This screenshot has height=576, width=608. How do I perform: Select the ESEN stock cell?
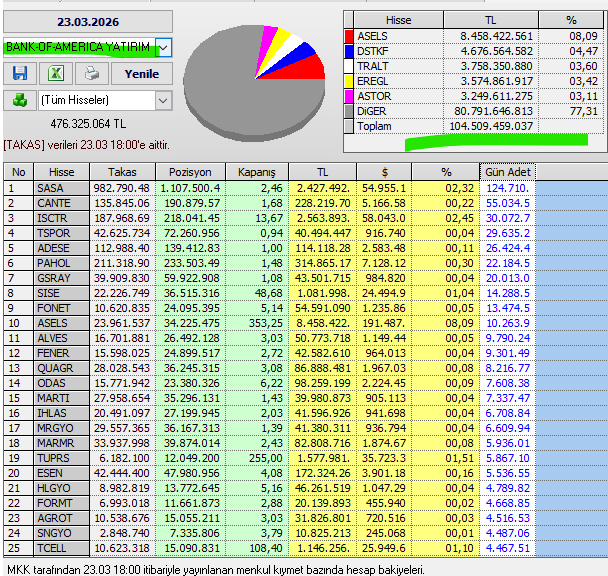click(x=62, y=473)
